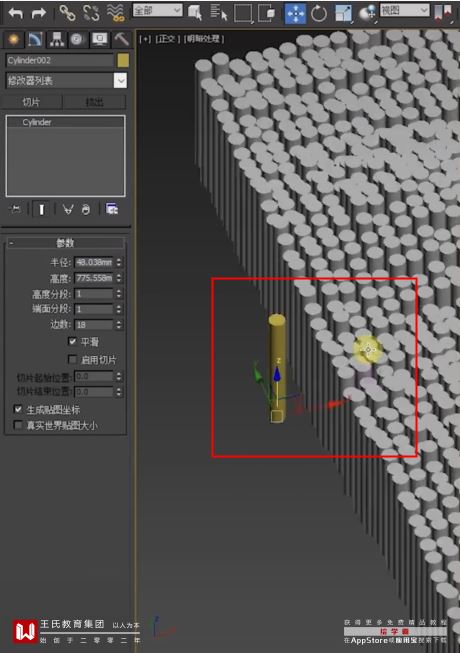
Task: Adjust the 高度 height spinner arrows
Action: (x=119, y=278)
